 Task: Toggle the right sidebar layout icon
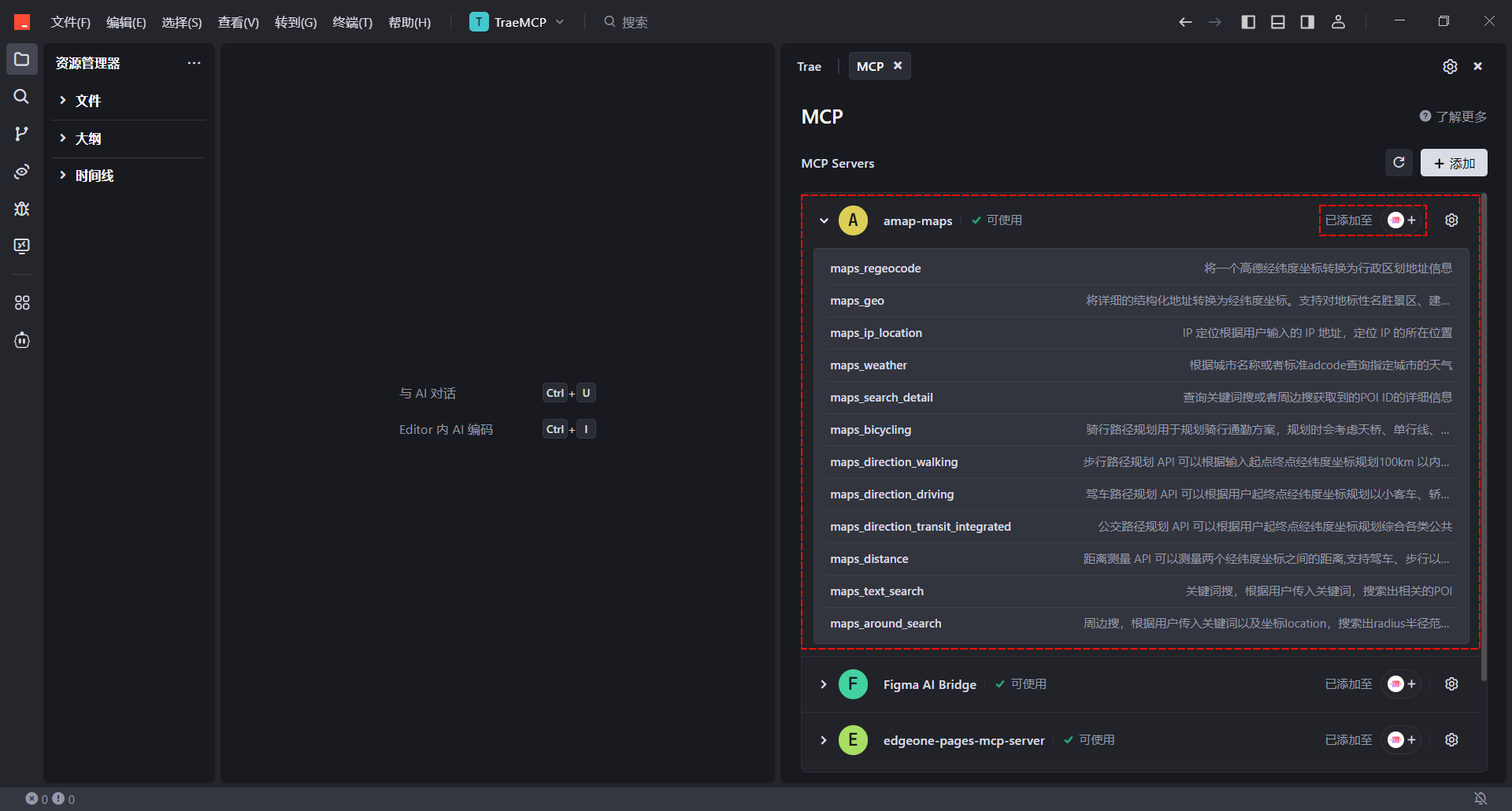[x=1307, y=22]
